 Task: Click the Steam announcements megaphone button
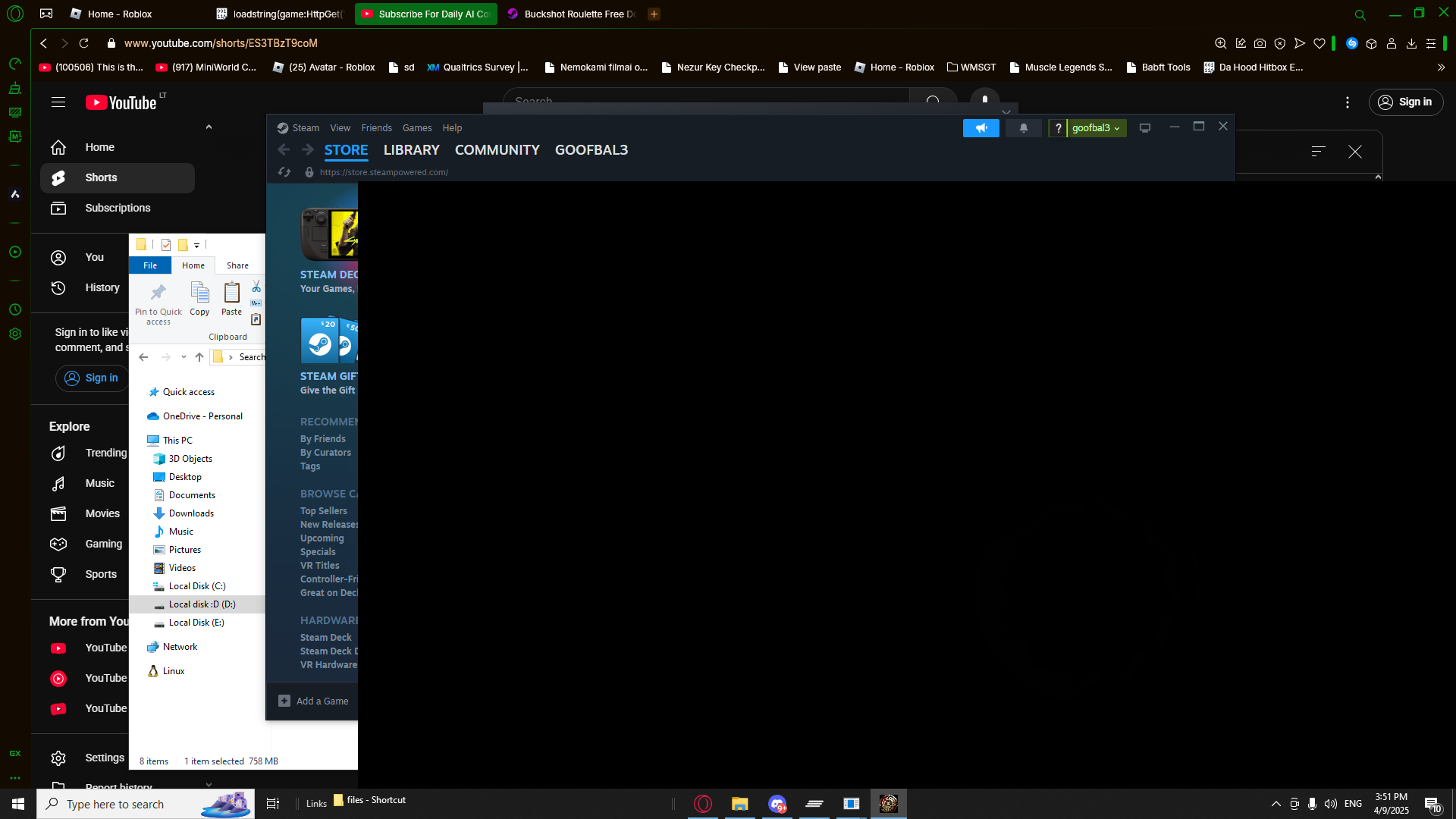coord(981,128)
